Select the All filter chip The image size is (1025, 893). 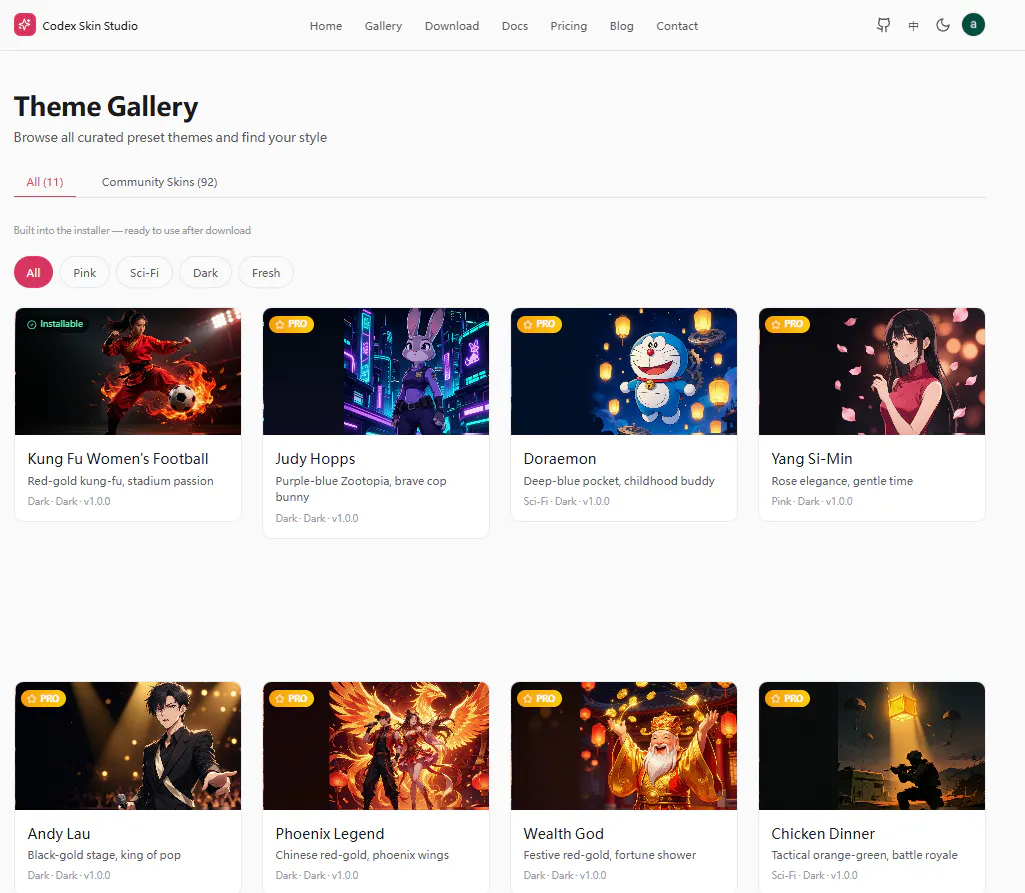click(x=33, y=273)
